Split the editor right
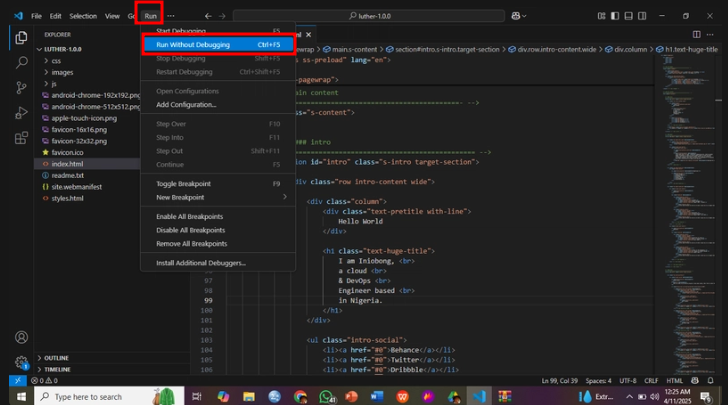728x405 pixels. (696, 34)
